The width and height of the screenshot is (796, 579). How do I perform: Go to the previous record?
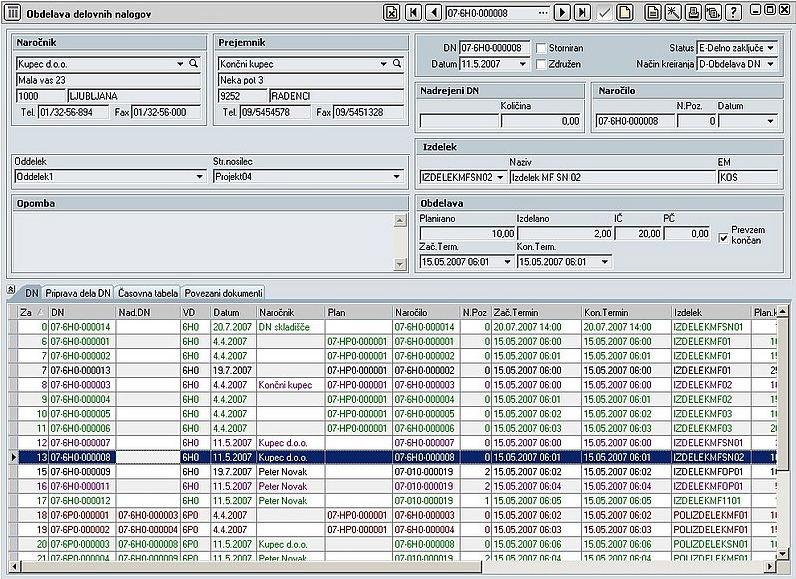[433, 12]
